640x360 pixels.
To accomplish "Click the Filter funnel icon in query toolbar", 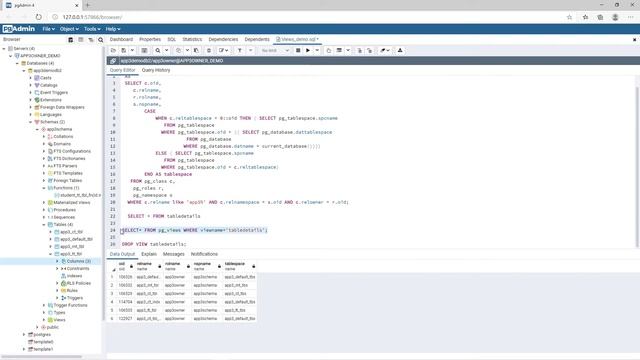I will pos(240,50).
